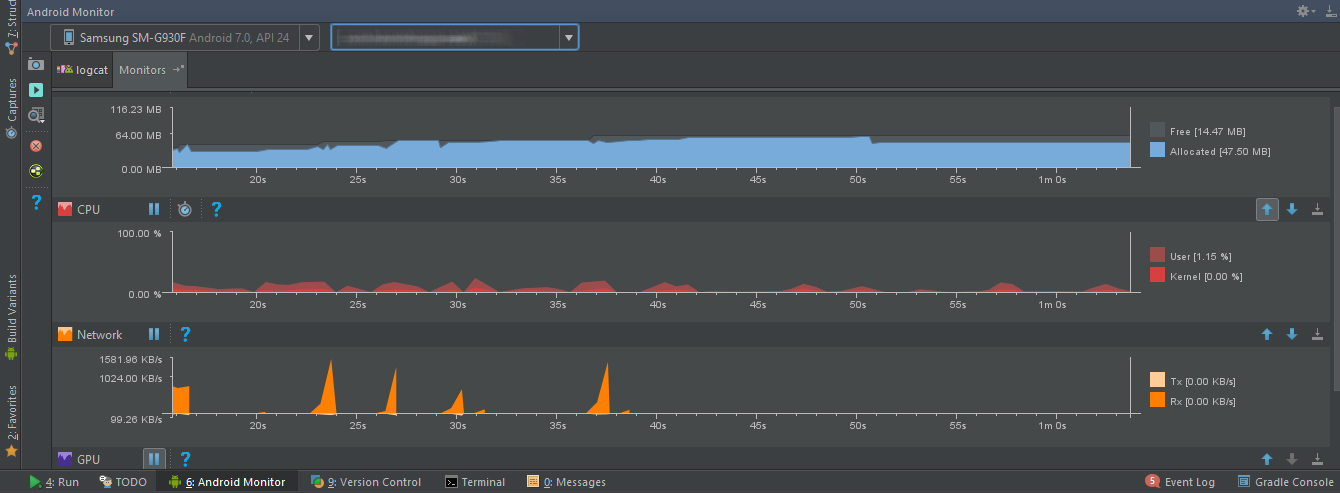Click the User CPU legend swatch
Image resolution: width=1340 pixels, height=493 pixels.
(1158, 255)
